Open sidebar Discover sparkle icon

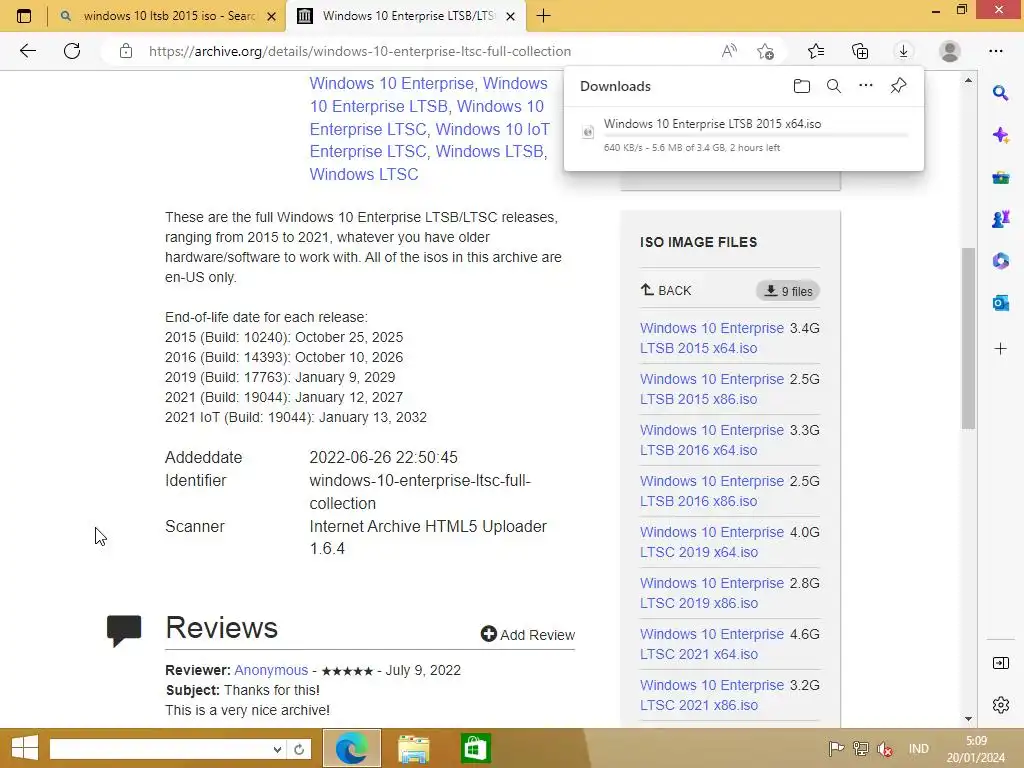[1000, 135]
